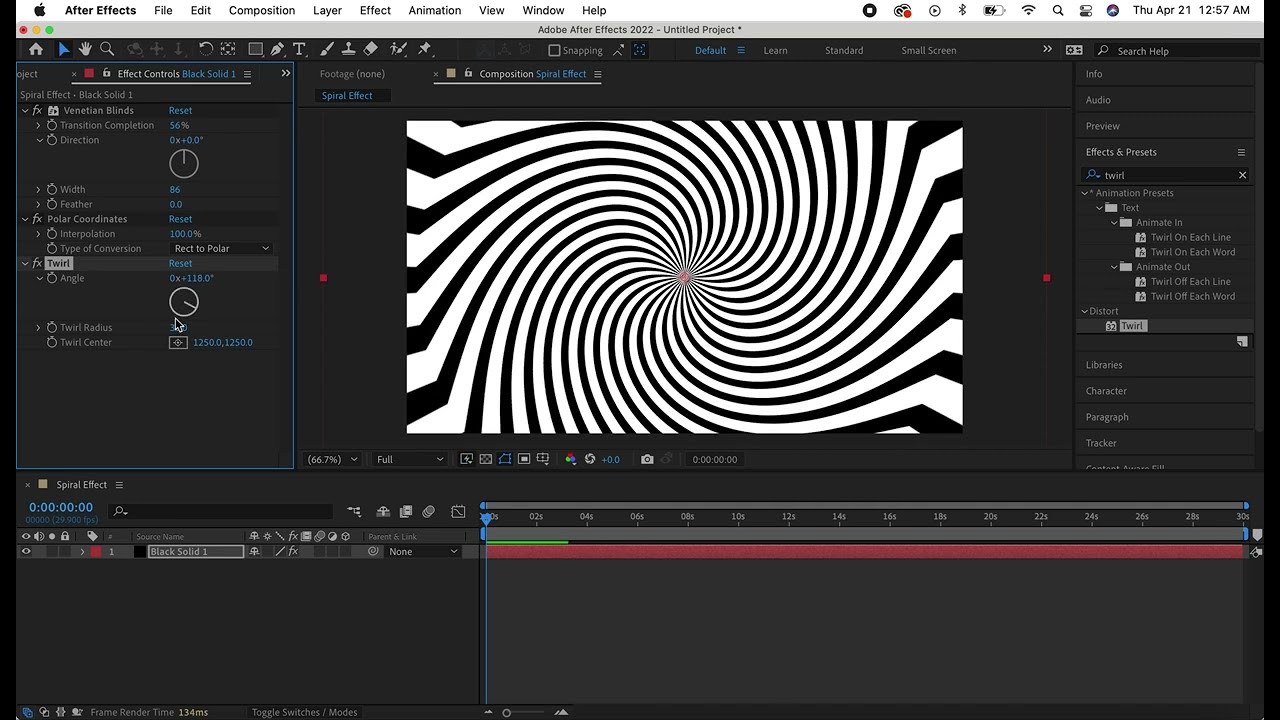Viewport: 1280px width, 720px height.
Task: Select the Brush tool
Action: [327, 49]
